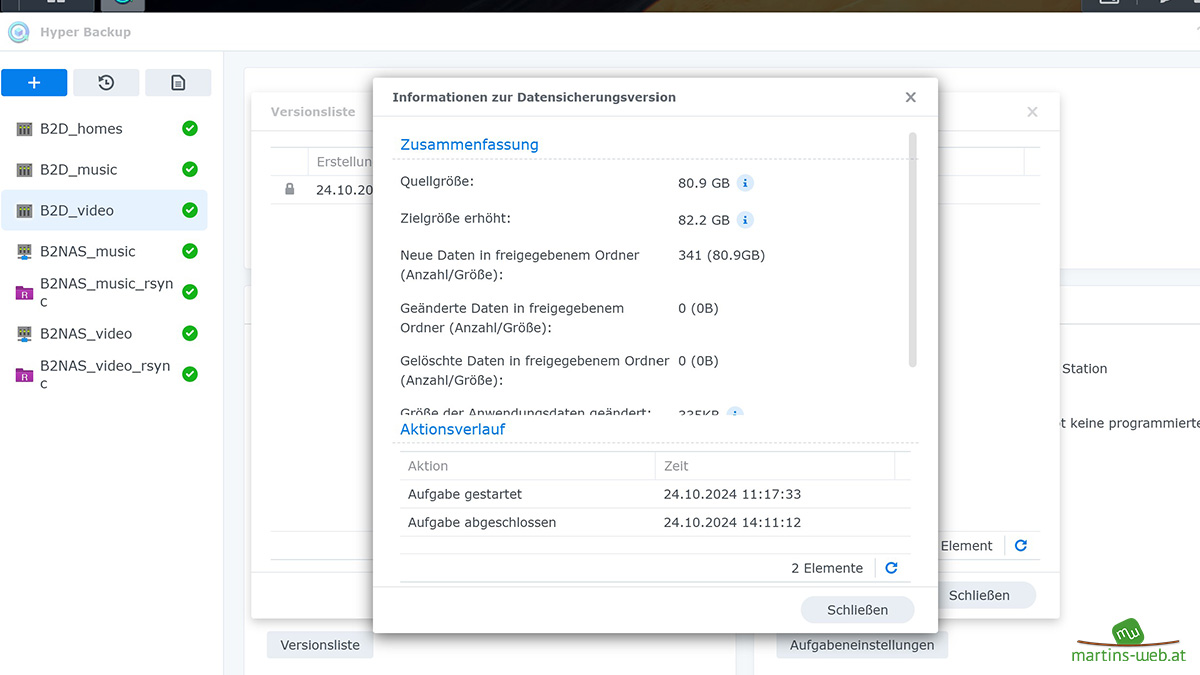Click Schließen in the info dialog

pos(858,610)
